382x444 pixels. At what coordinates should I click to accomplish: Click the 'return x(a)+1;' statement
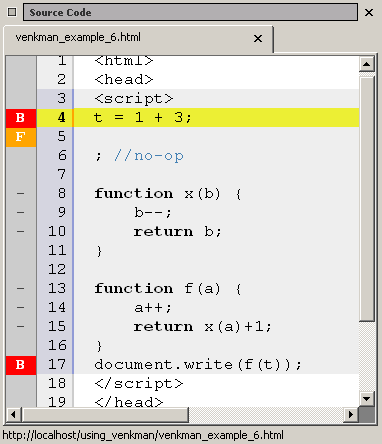pos(203,327)
